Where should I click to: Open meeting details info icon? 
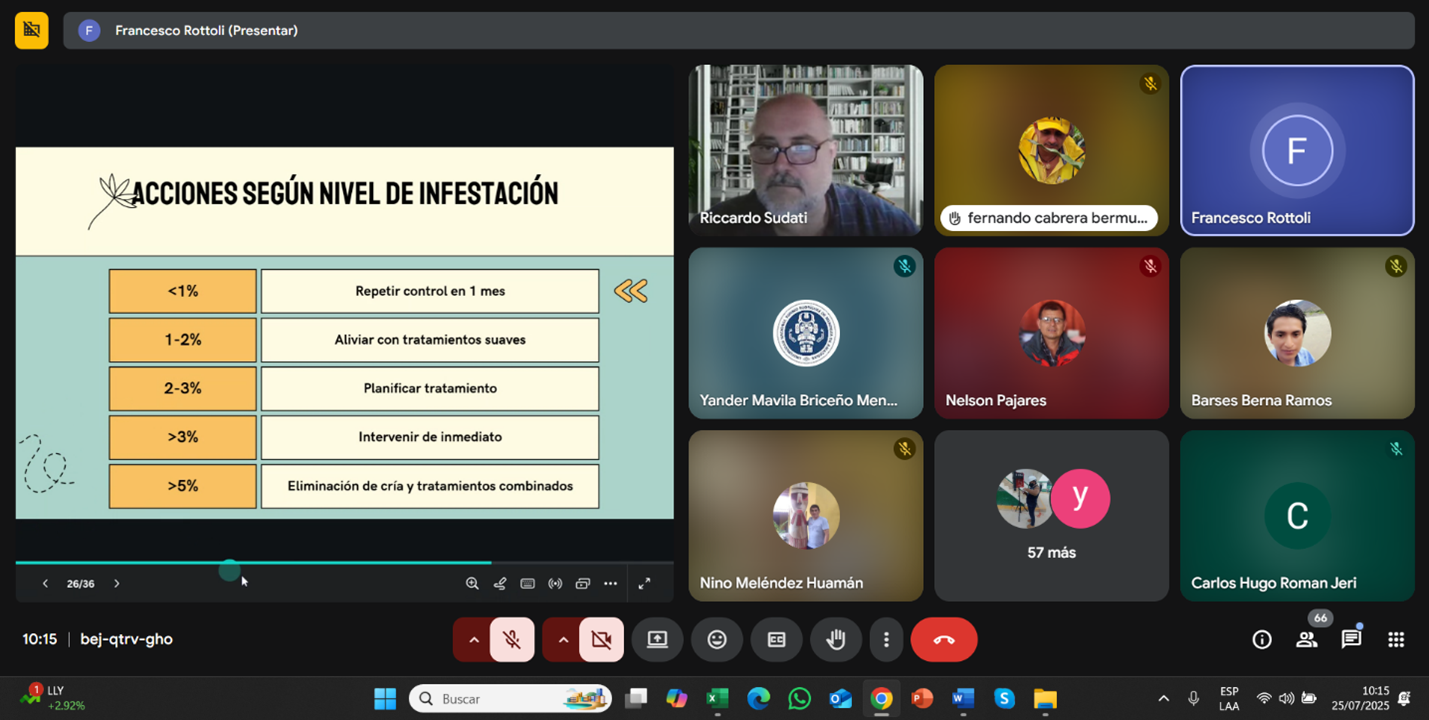(x=1262, y=640)
